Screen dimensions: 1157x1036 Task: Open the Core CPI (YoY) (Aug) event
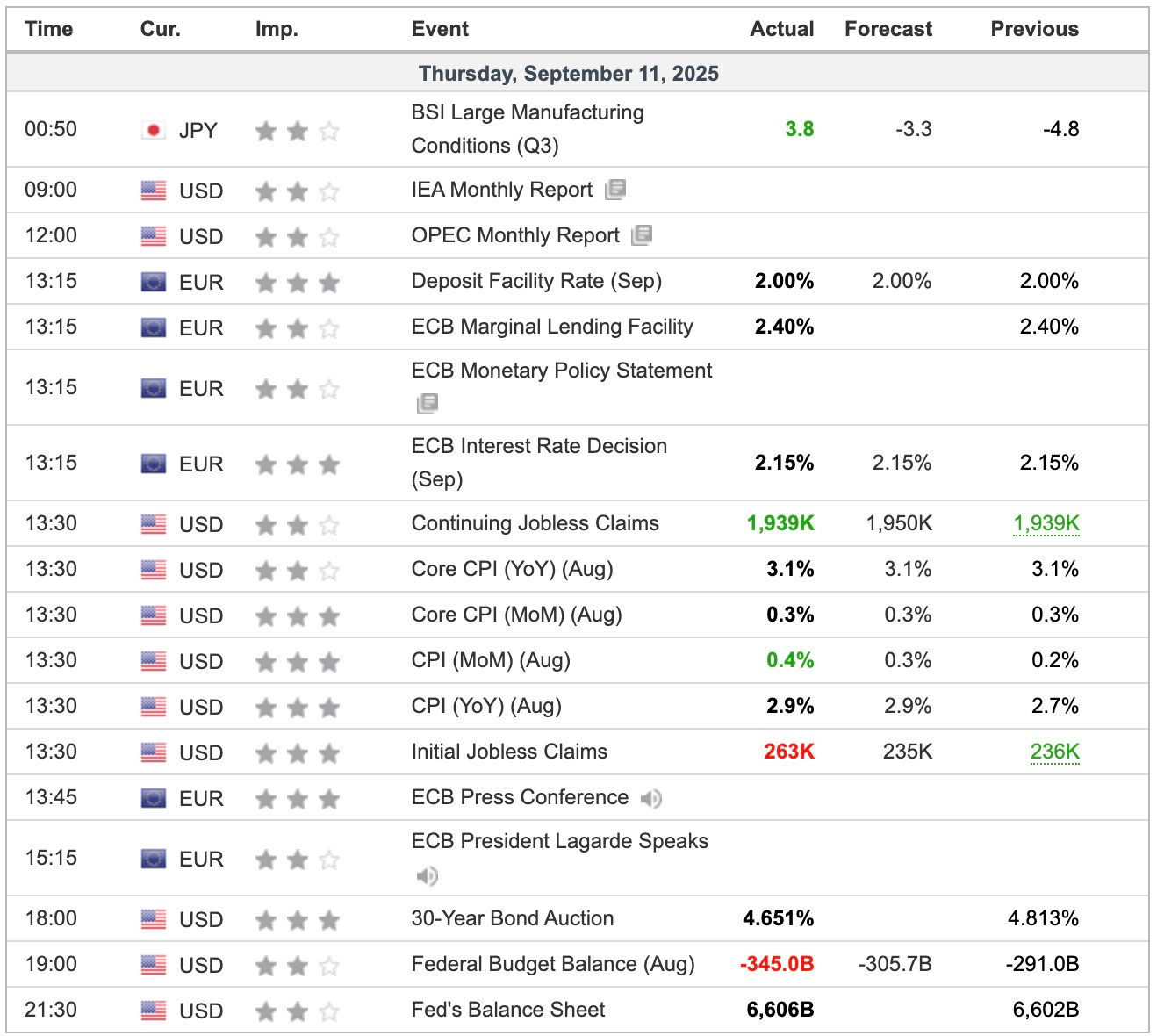(512, 569)
